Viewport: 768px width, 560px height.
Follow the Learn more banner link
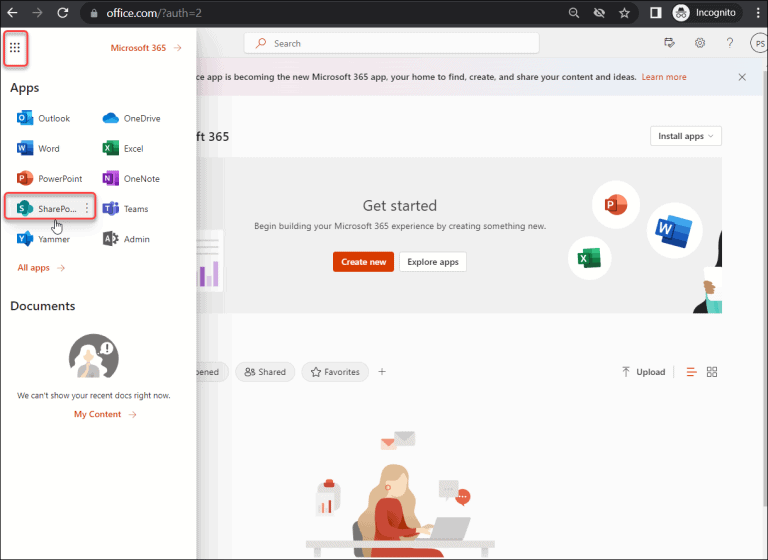tap(664, 77)
